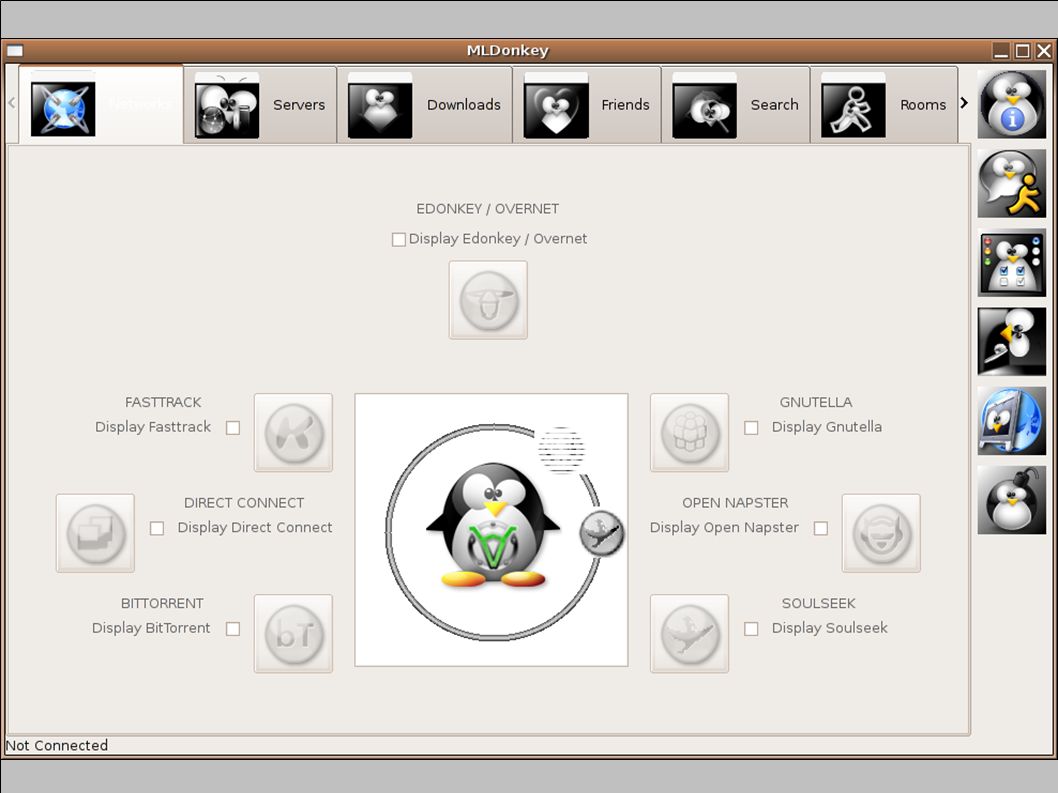Click the Open Napster logo button
1058x793 pixels.
(x=881, y=533)
